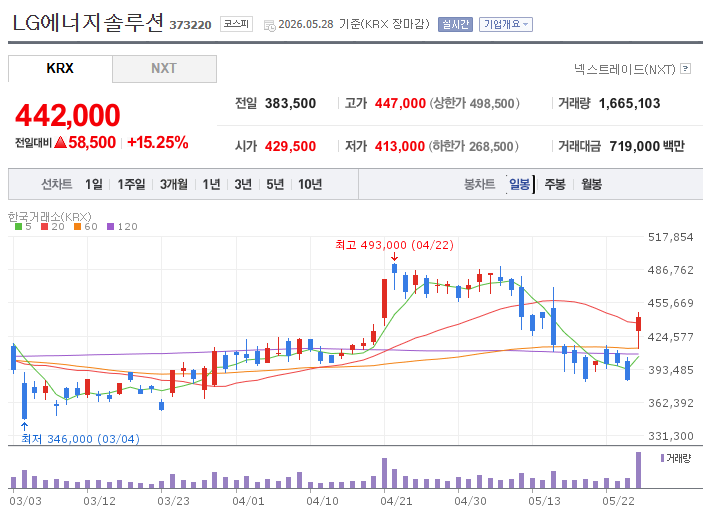
Task: Click the red 20-day average legend swatch
Action: click(44, 227)
